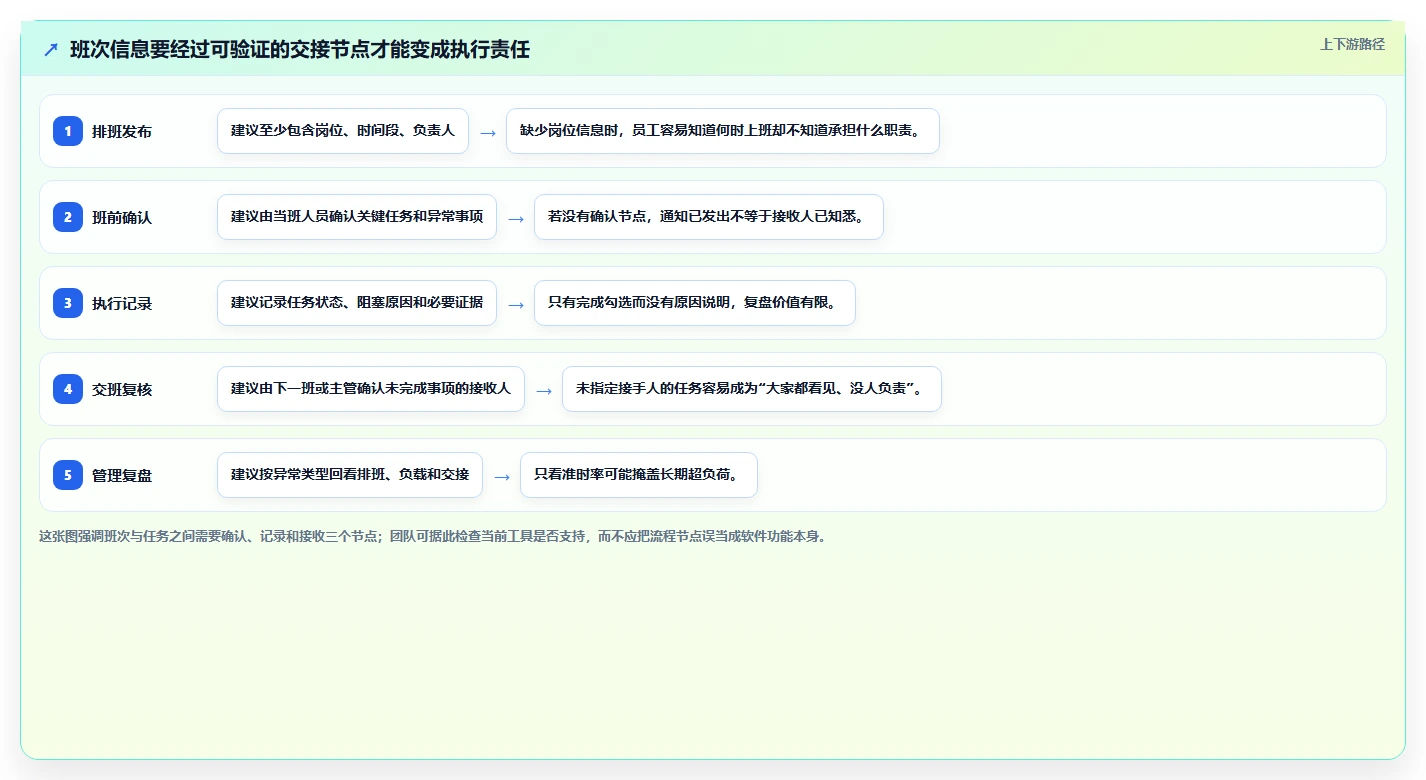Click the footer note starting 这张图强调班次

(433, 536)
